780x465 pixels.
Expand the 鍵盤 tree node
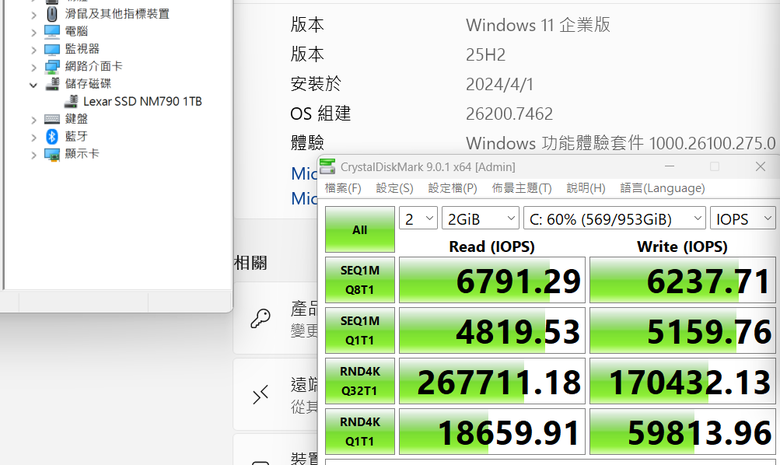pyautogui.click(x=33, y=120)
